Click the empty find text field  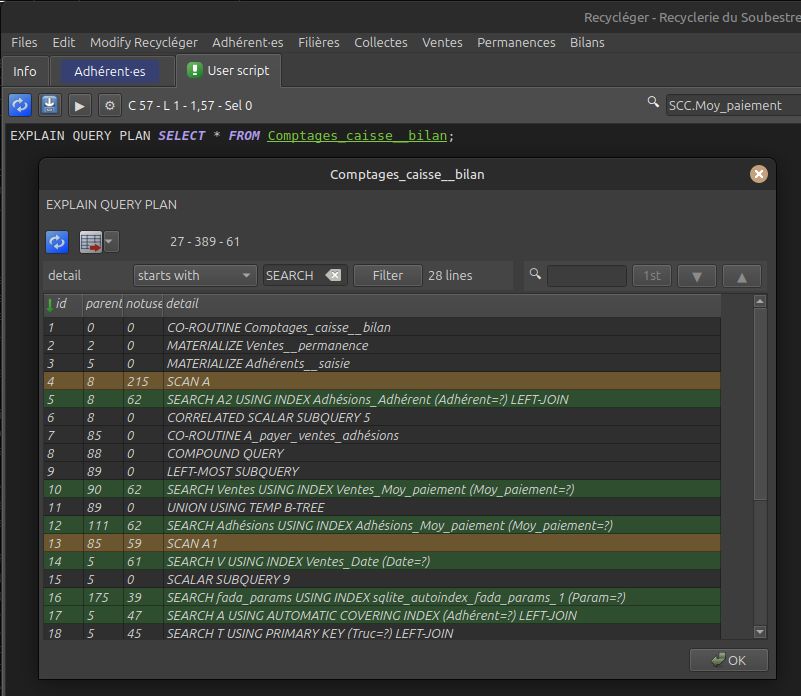click(x=586, y=276)
